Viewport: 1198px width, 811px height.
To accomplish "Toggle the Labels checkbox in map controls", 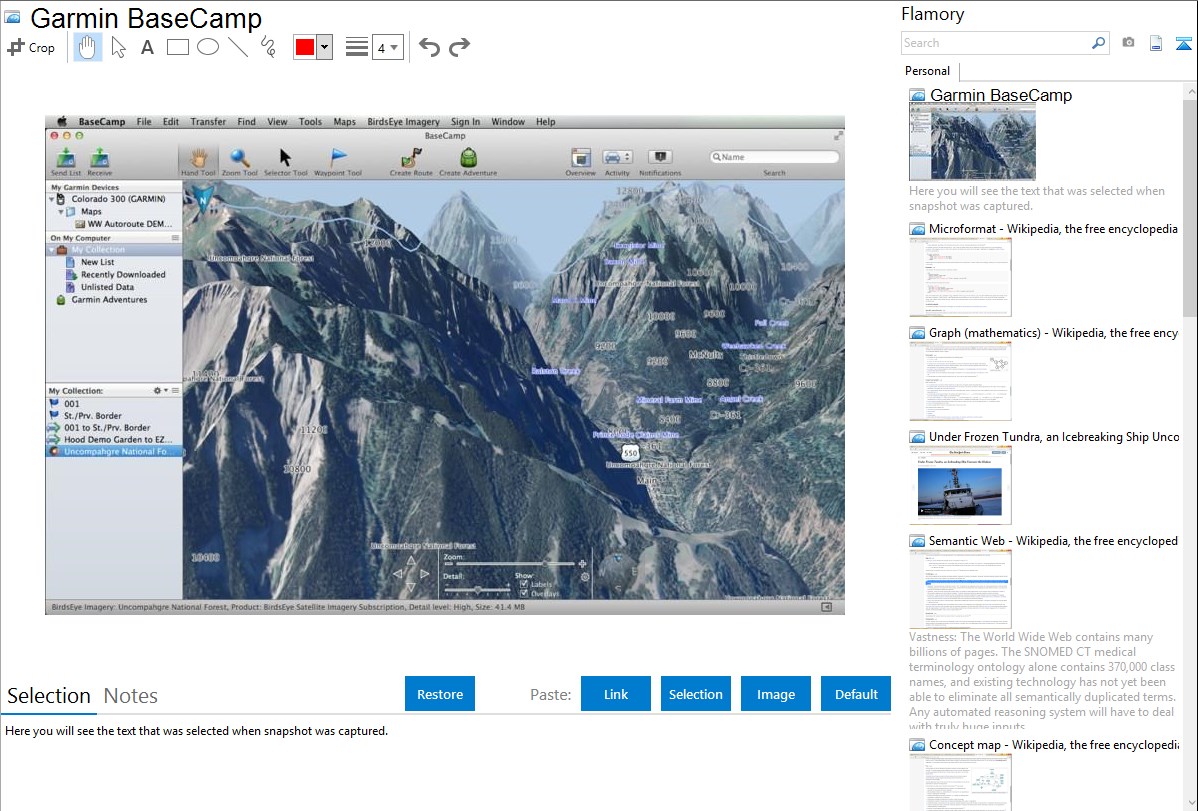I will [x=523, y=584].
